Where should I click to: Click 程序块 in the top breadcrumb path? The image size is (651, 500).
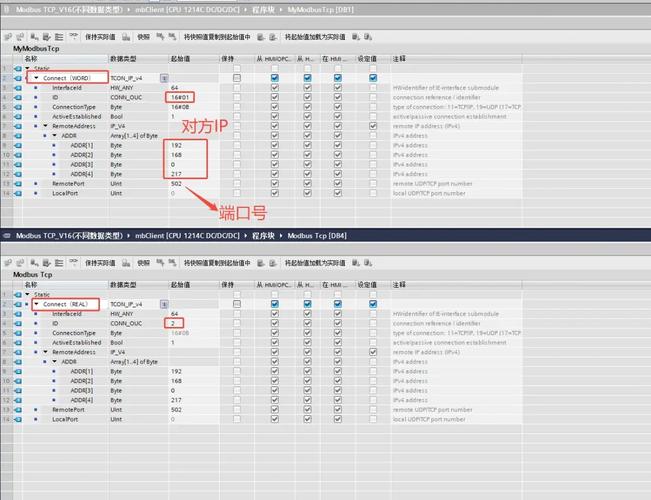tap(262, 9)
